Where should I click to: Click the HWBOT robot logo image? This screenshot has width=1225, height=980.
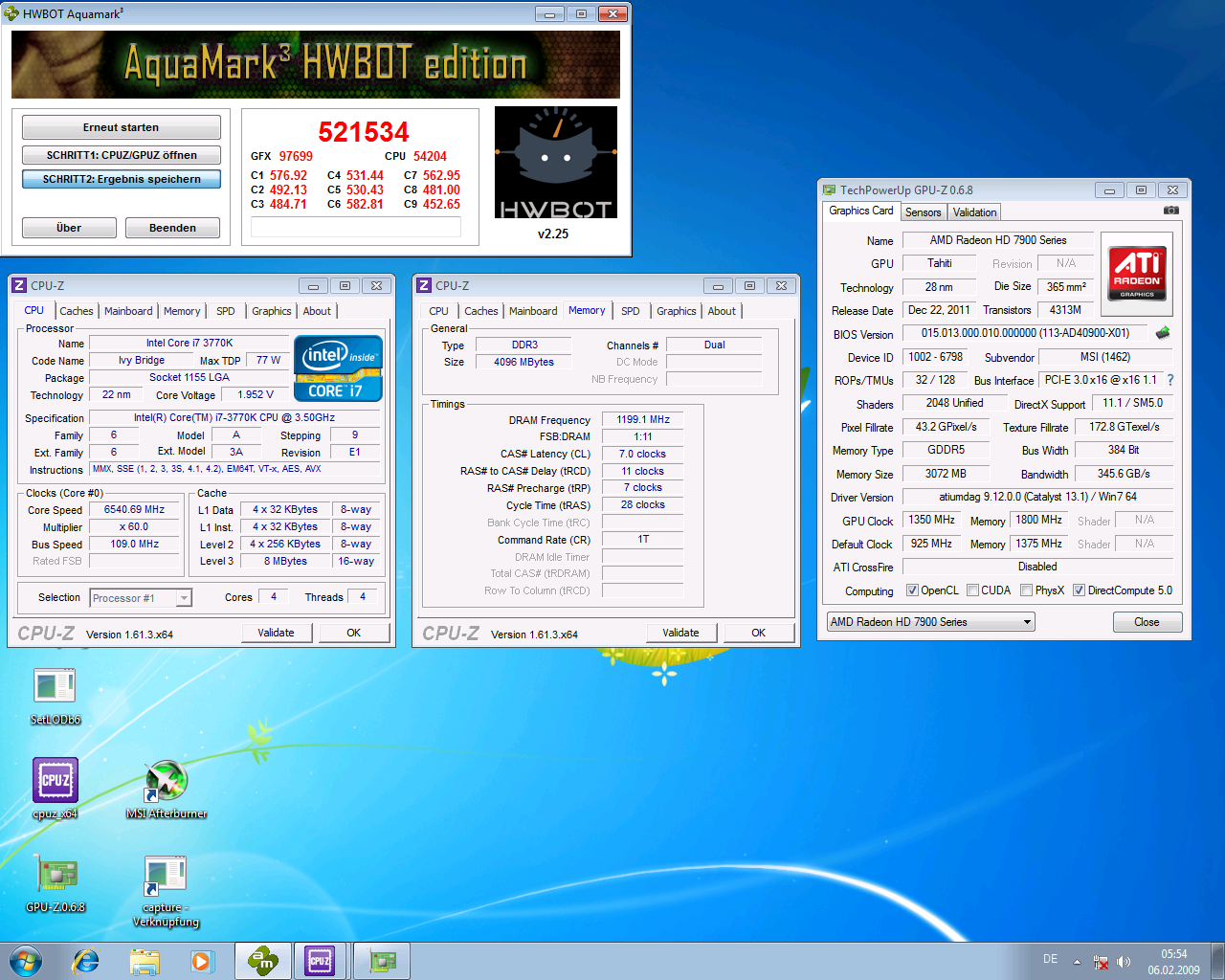(x=556, y=163)
